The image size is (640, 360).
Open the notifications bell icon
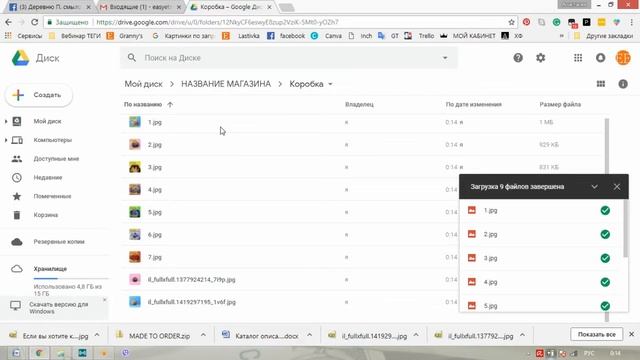click(600, 58)
